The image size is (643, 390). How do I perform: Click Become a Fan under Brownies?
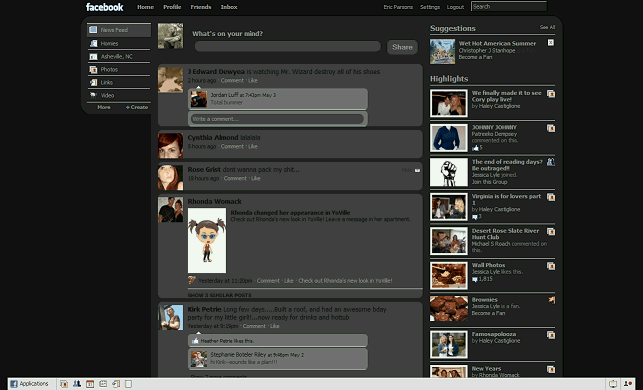pyautogui.click(x=488, y=313)
